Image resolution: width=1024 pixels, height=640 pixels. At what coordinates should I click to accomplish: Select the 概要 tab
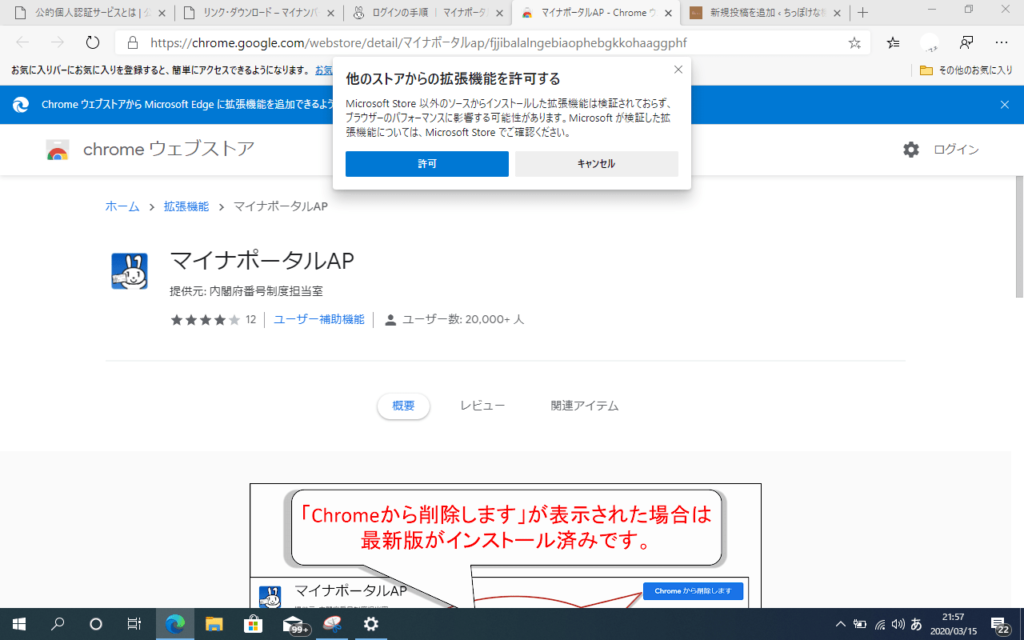(403, 406)
